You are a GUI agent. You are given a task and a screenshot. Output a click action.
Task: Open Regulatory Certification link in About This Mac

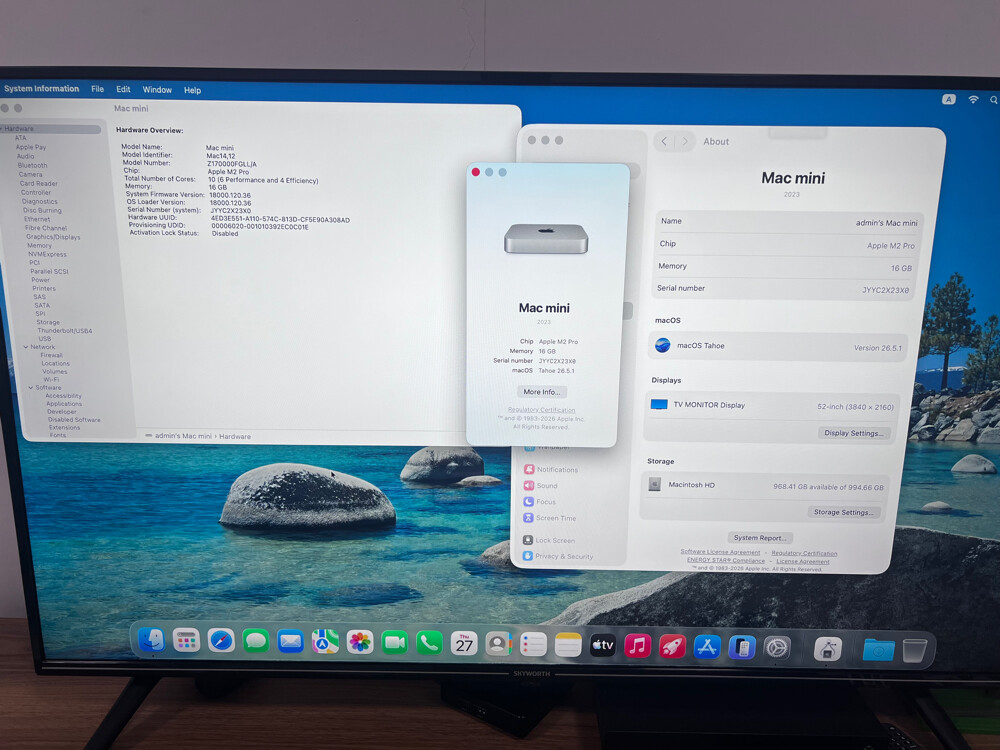541,409
